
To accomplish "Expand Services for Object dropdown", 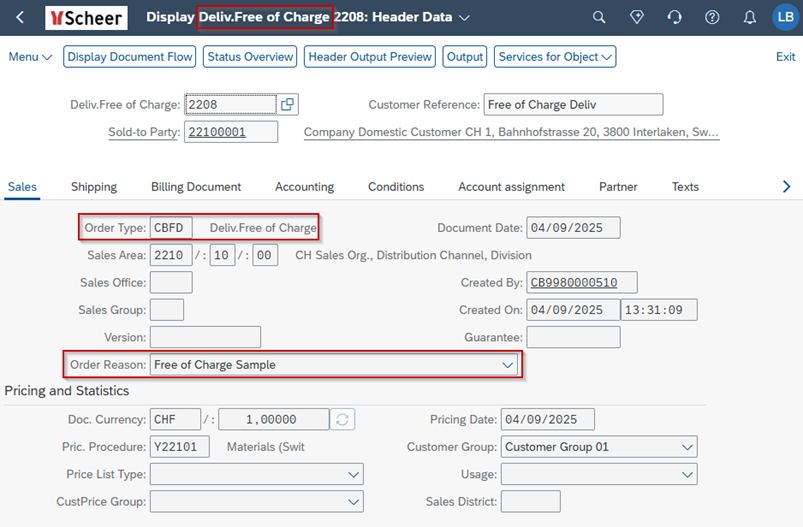I will (x=555, y=57).
